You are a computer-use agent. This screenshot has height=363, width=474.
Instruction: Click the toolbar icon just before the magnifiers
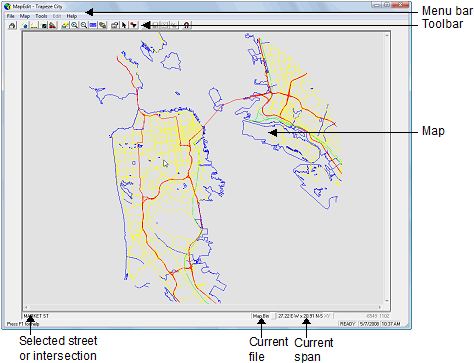click(65, 25)
